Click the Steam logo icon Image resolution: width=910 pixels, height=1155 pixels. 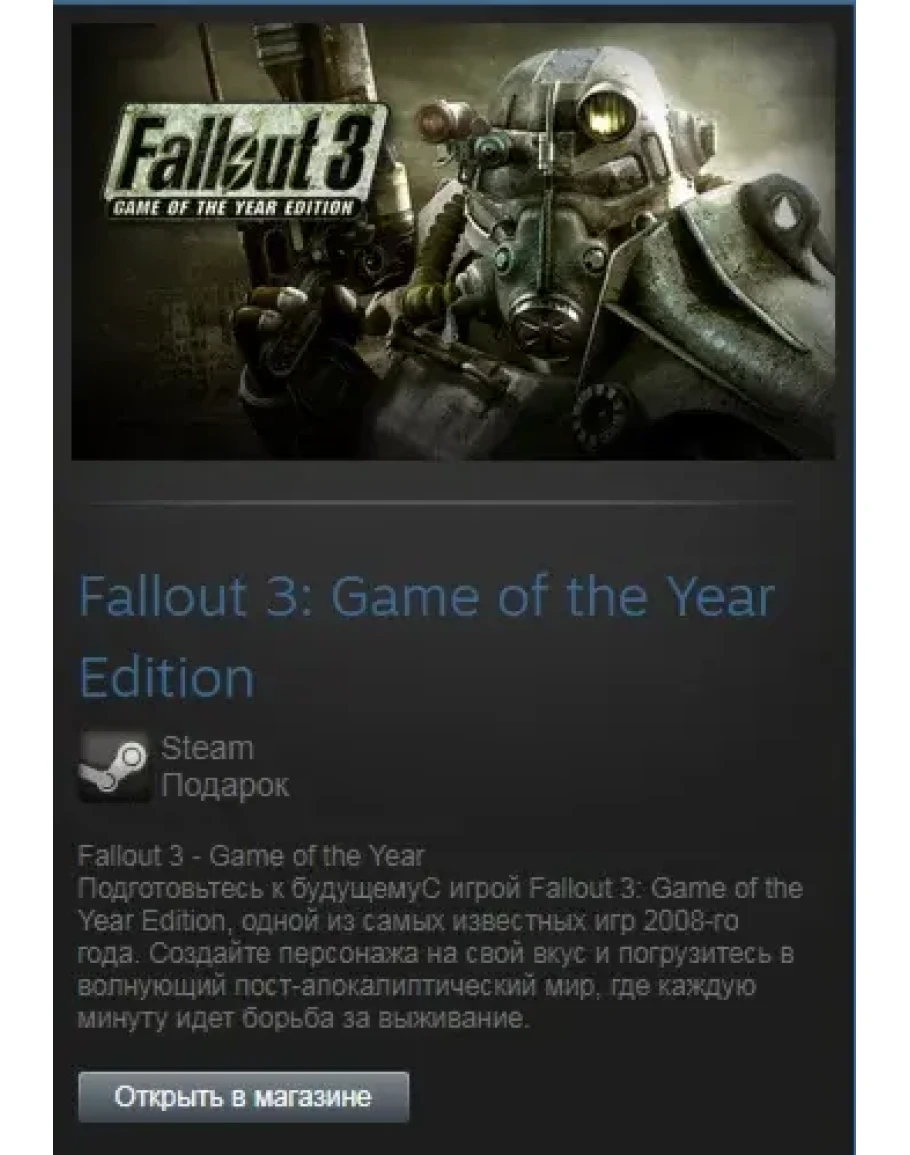coord(114,767)
